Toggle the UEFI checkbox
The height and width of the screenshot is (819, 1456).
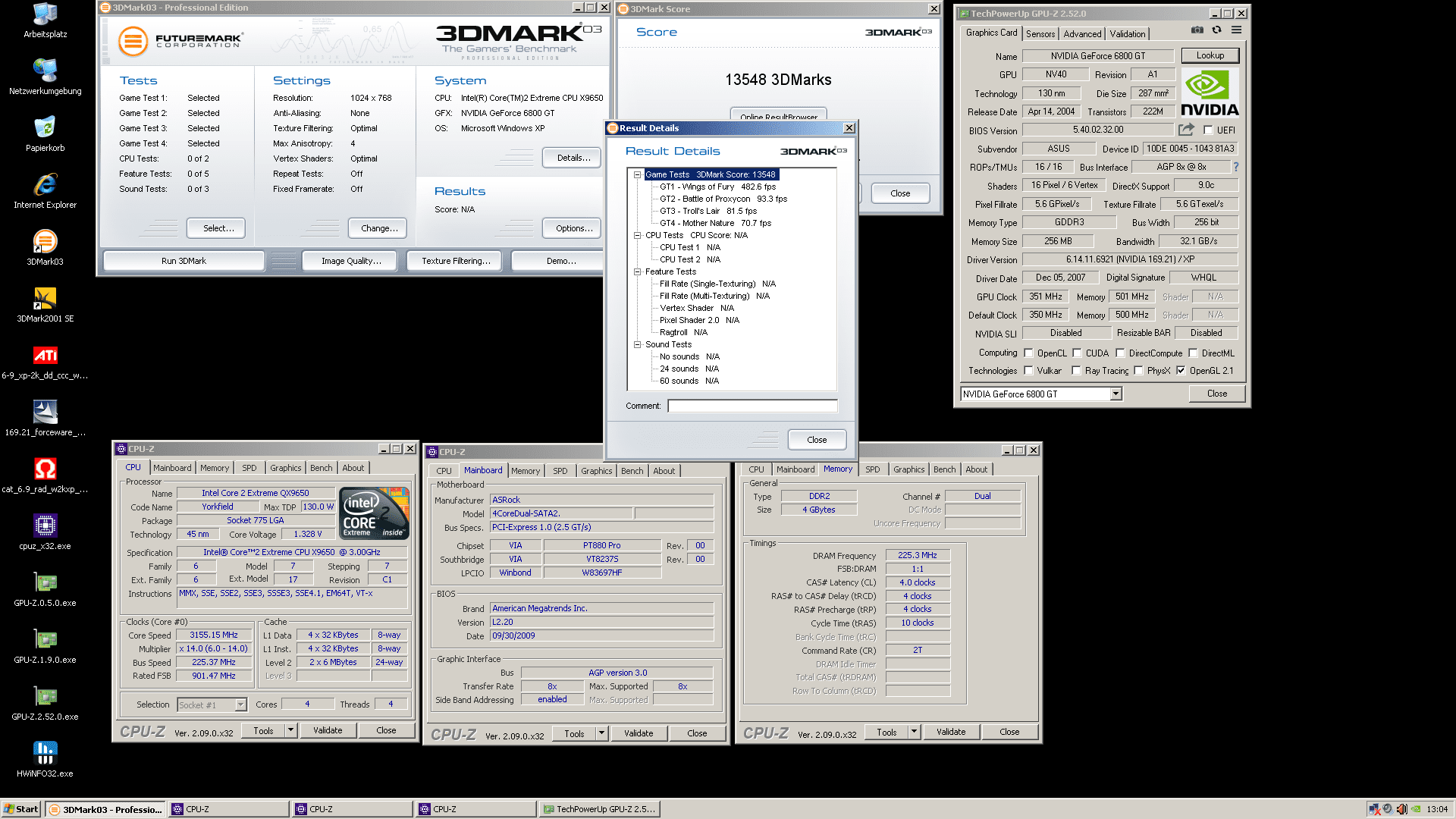pyautogui.click(x=1208, y=130)
